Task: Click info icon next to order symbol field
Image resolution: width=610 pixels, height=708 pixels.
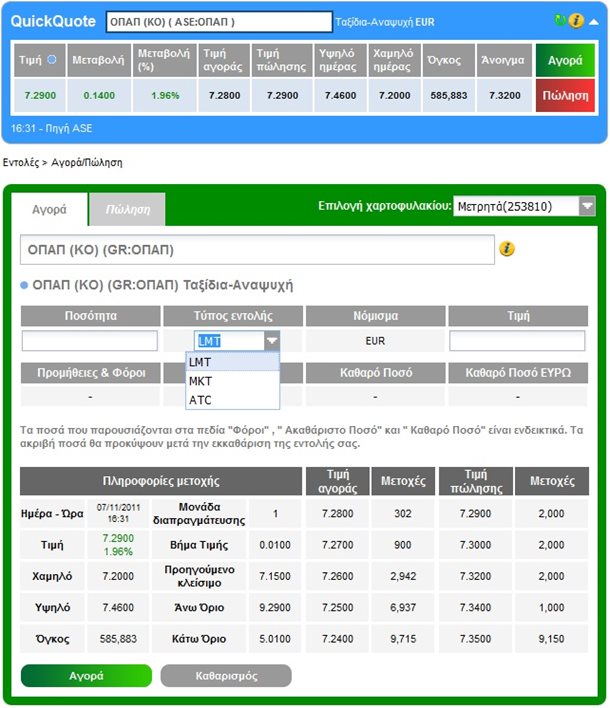Action: (507, 249)
